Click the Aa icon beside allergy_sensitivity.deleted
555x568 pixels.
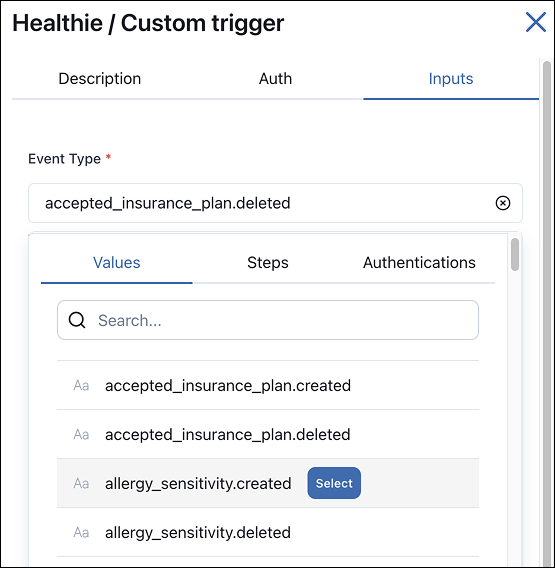tap(81, 532)
